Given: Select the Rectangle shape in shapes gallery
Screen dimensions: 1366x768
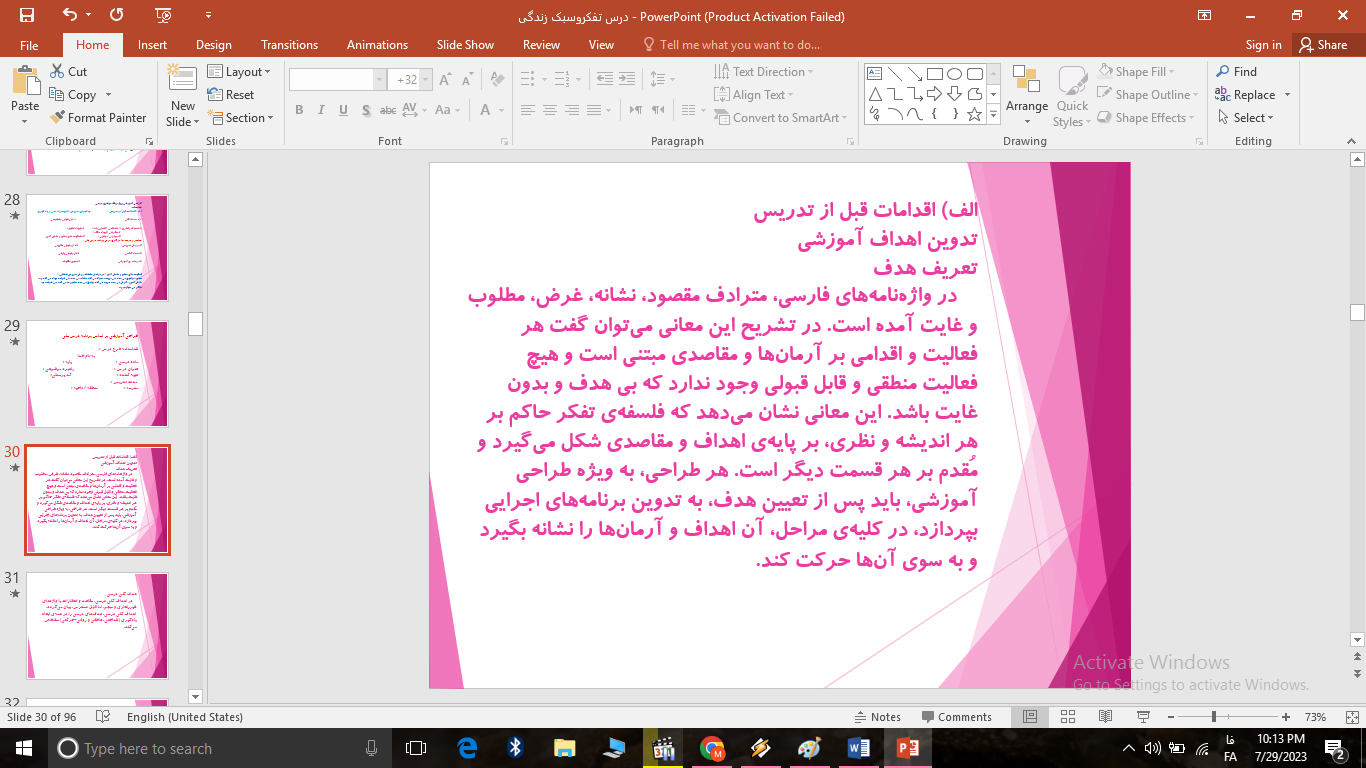Looking at the screenshot, I should 935,74.
